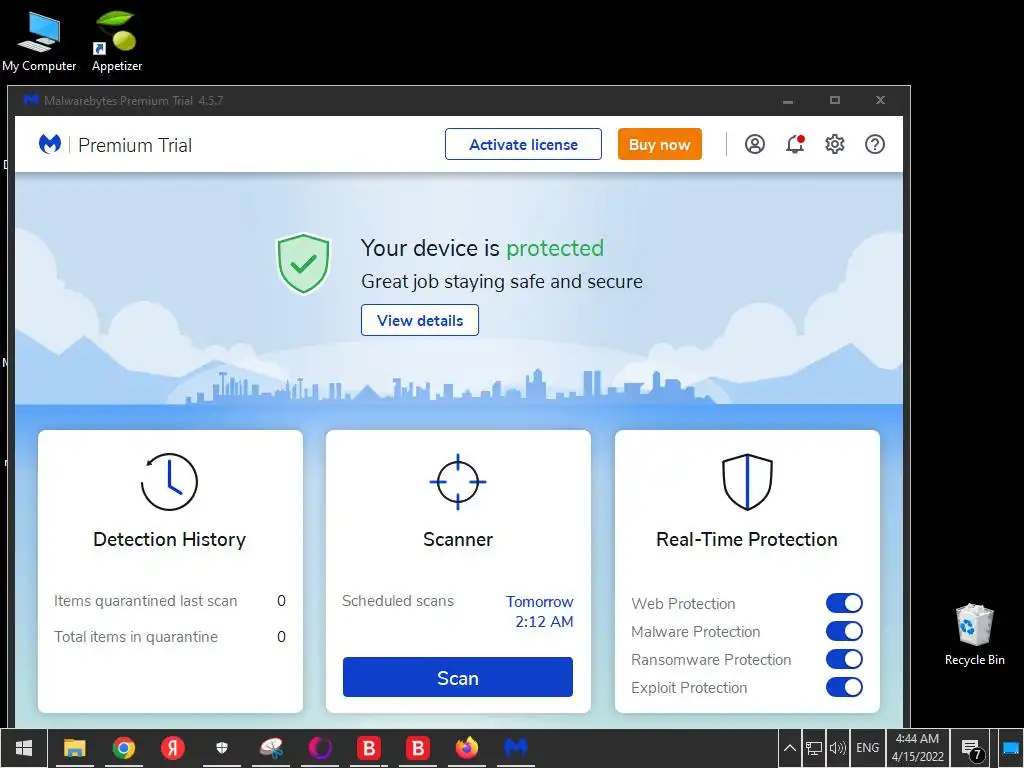This screenshot has height=768, width=1024.
Task: Switch to Malwarebytes in the taskbar
Action: coord(516,748)
